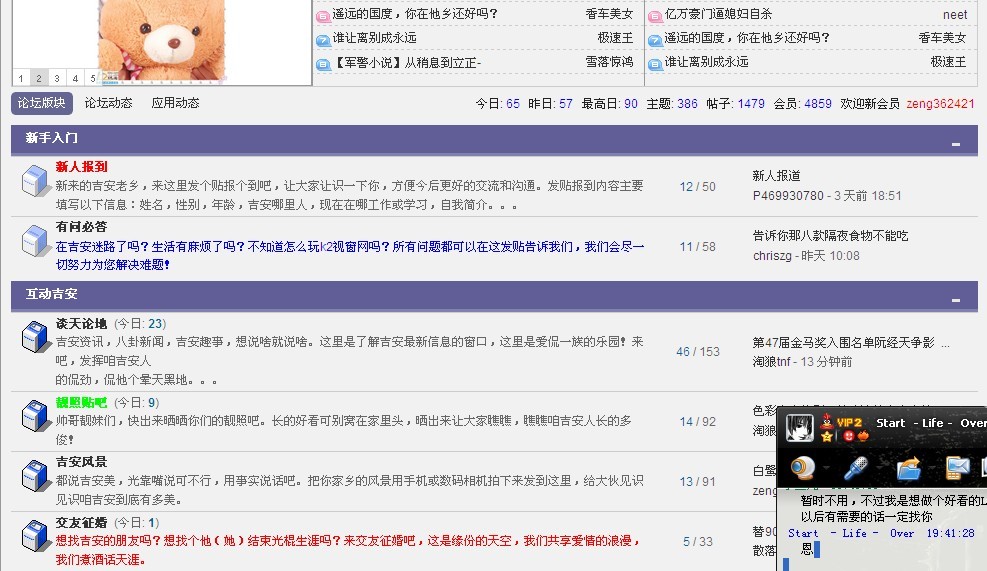This screenshot has width=987, height=571.
Task: Click the send file folder icon in QQ chat
Action: click(x=909, y=468)
